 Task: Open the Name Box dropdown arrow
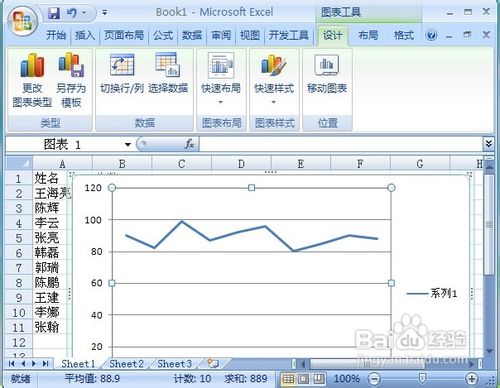pos(128,145)
